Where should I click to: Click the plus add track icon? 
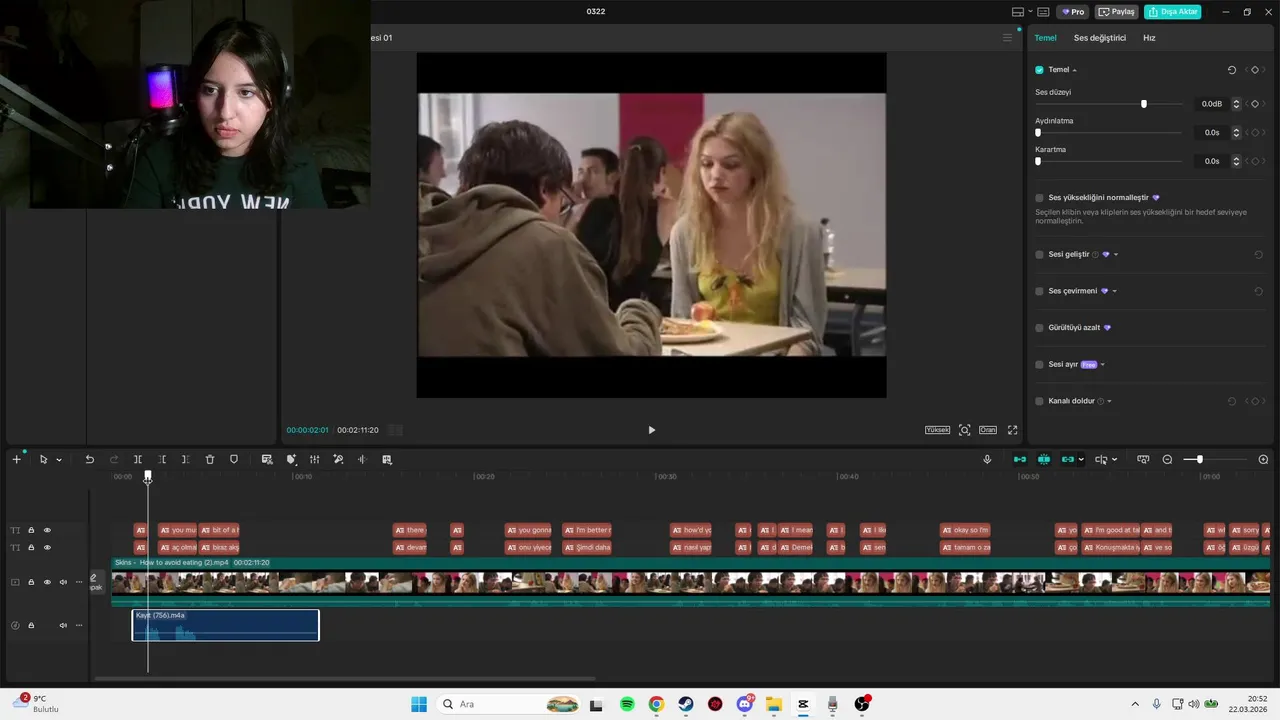(16, 460)
